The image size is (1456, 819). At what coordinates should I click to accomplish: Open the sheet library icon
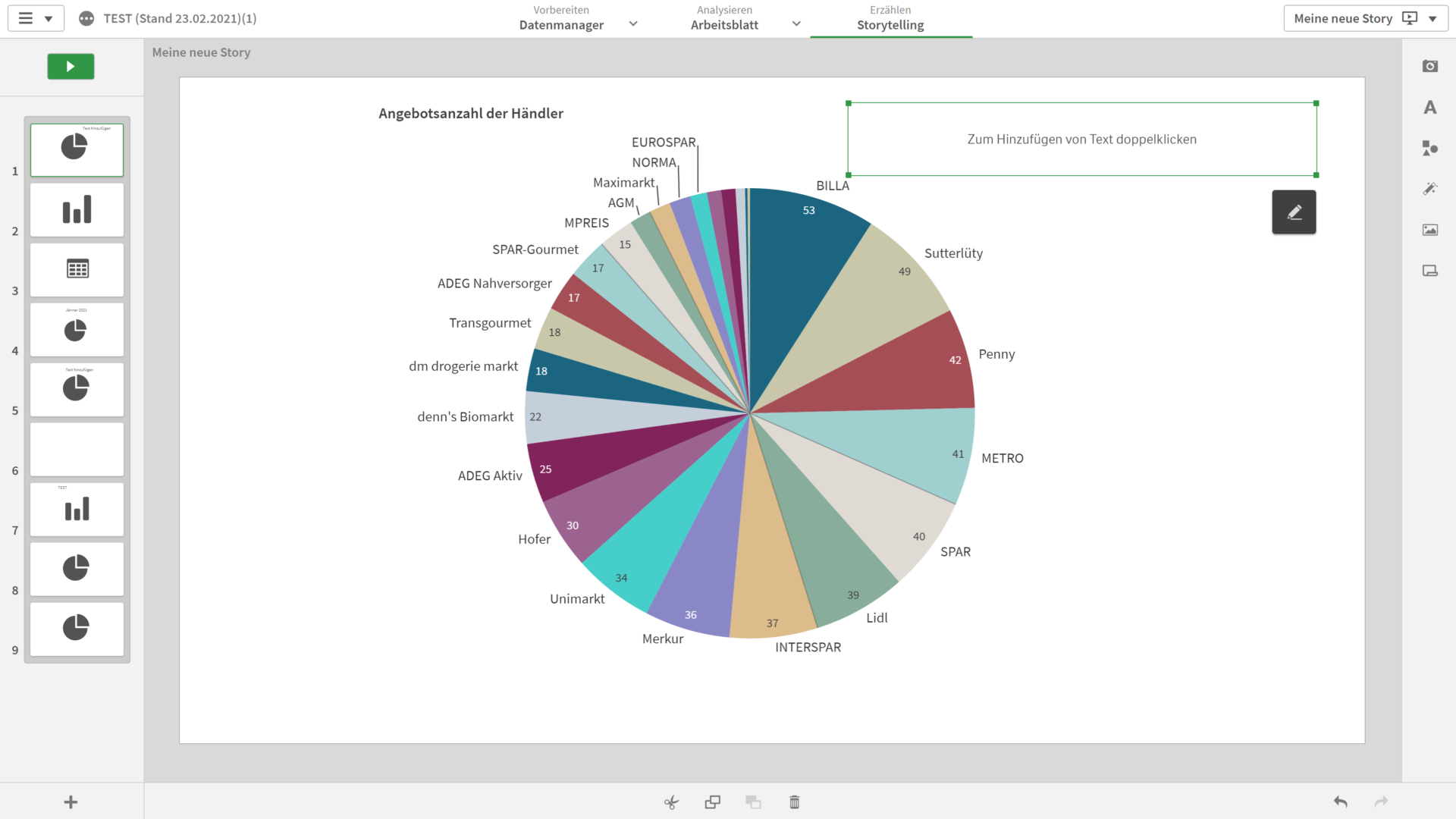(x=1429, y=271)
